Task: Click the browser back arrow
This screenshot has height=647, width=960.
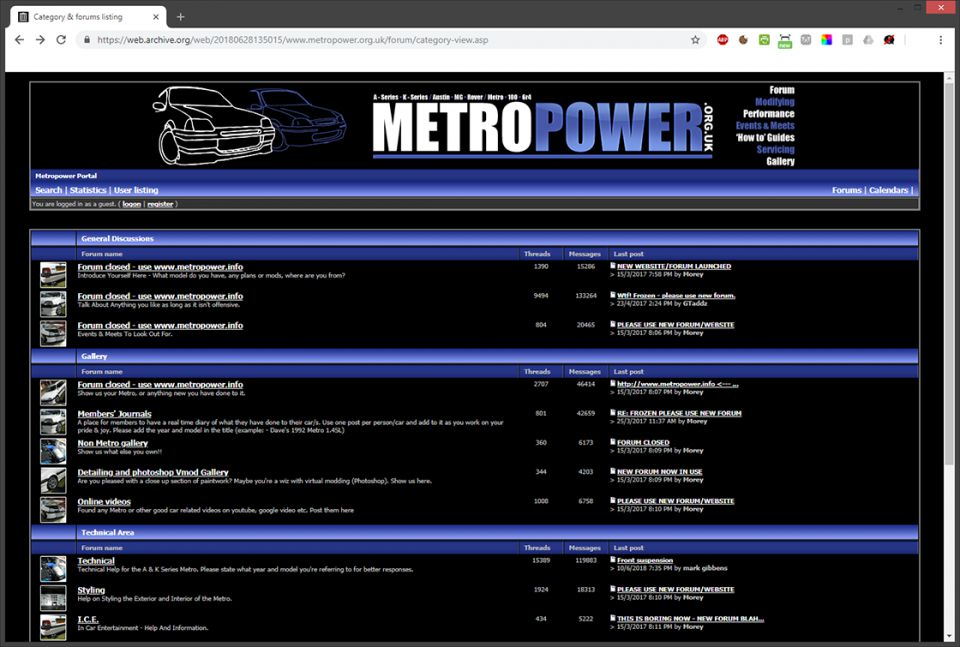Action: point(20,40)
